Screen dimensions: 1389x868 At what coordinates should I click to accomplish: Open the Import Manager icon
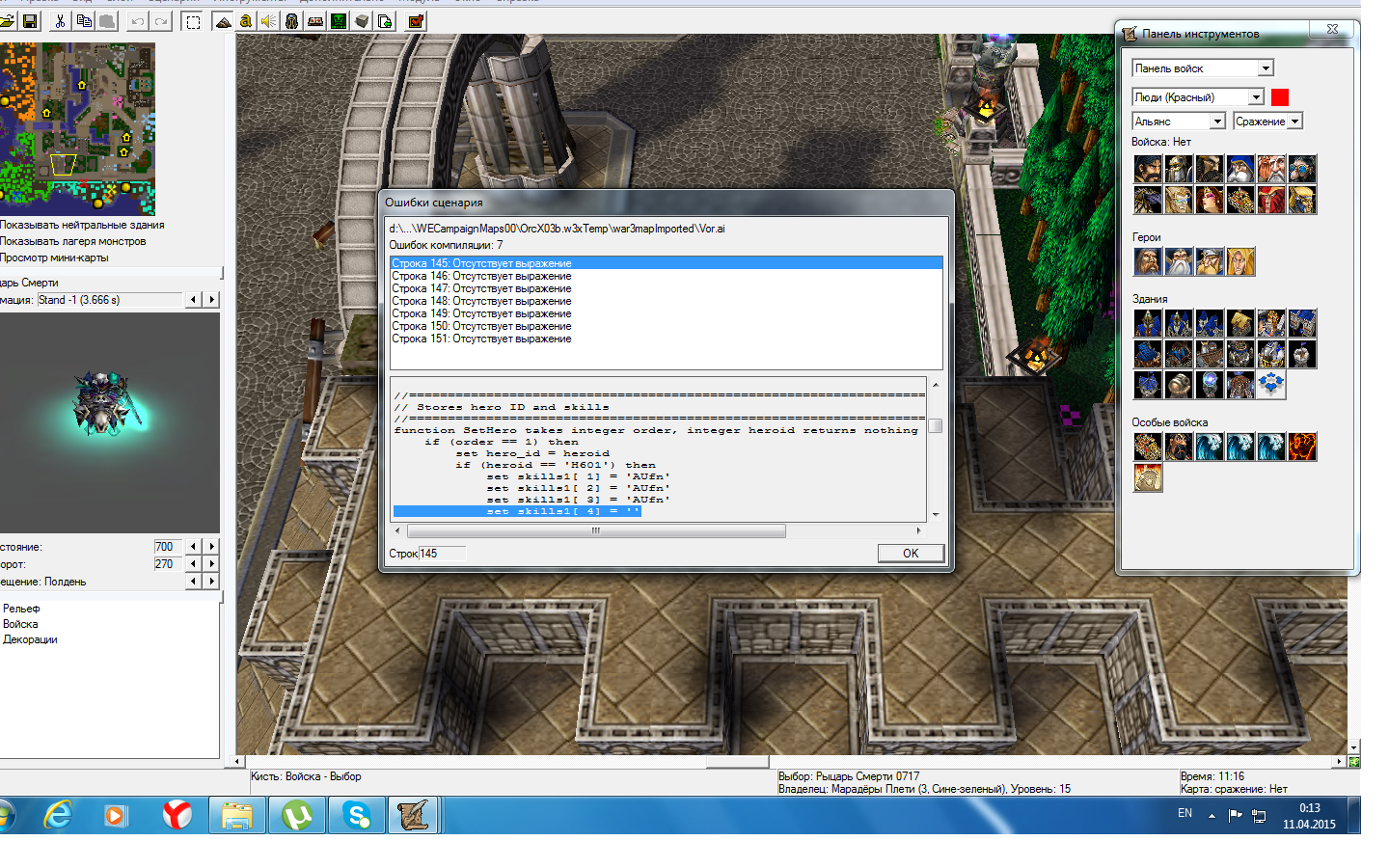385,21
